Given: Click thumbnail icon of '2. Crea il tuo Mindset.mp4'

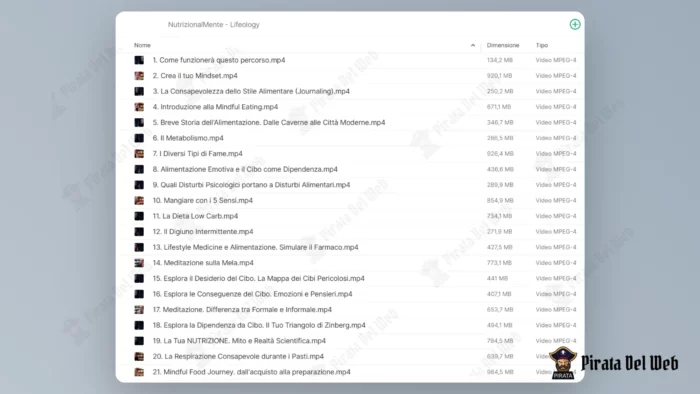Looking at the screenshot, I should [x=139, y=76].
